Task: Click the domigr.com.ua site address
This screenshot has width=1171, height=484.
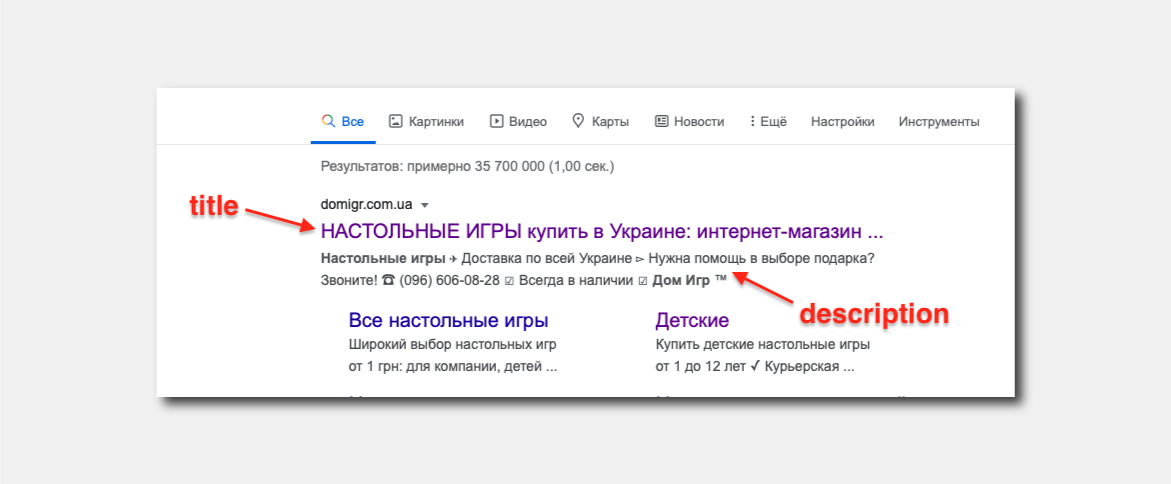Action: [x=367, y=204]
